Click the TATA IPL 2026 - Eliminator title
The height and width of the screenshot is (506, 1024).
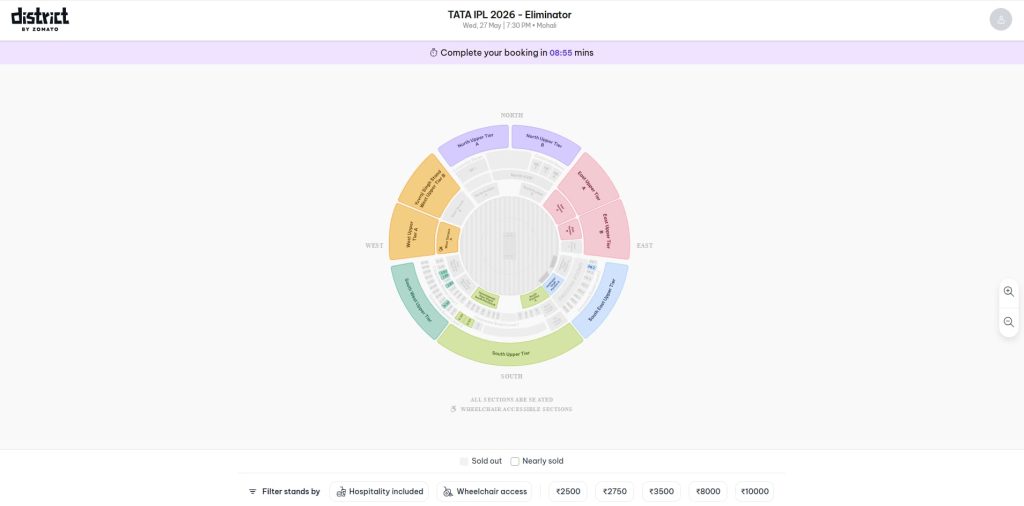coord(509,14)
